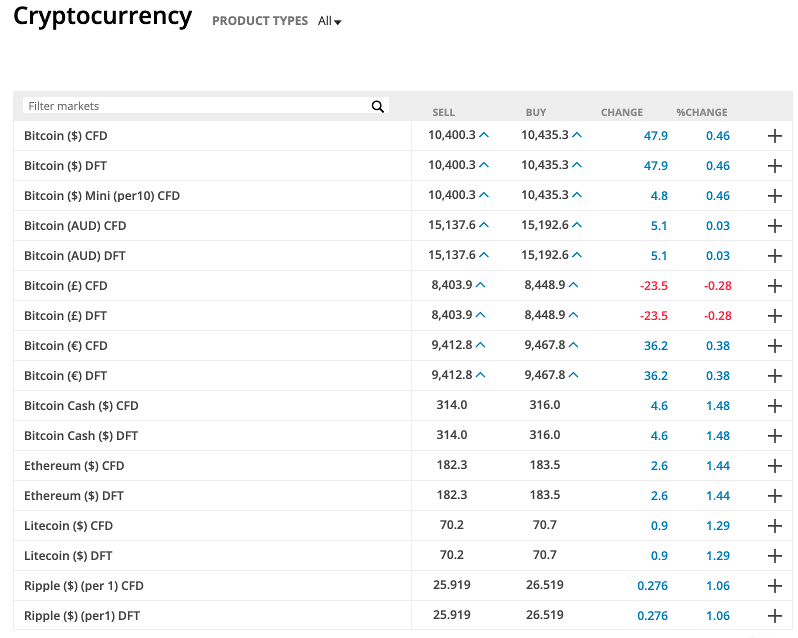Sort by the CHANGE column header
This screenshot has height=638, width=798.
click(622, 112)
